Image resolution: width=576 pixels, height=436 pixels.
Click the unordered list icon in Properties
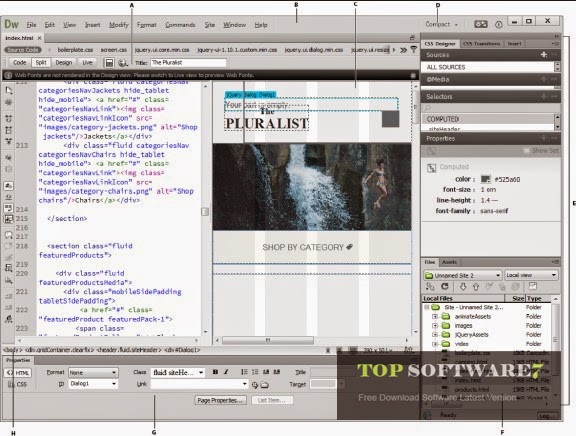click(244, 372)
